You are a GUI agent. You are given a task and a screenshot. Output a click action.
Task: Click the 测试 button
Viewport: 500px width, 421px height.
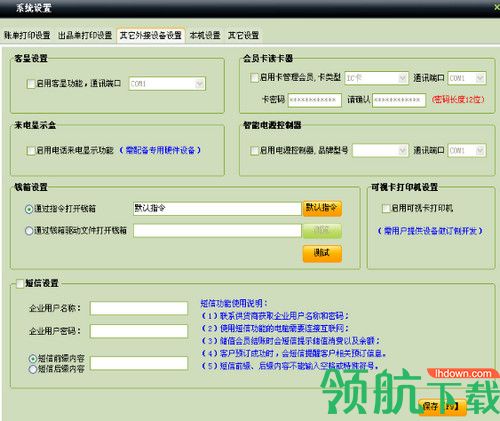click(x=322, y=253)
